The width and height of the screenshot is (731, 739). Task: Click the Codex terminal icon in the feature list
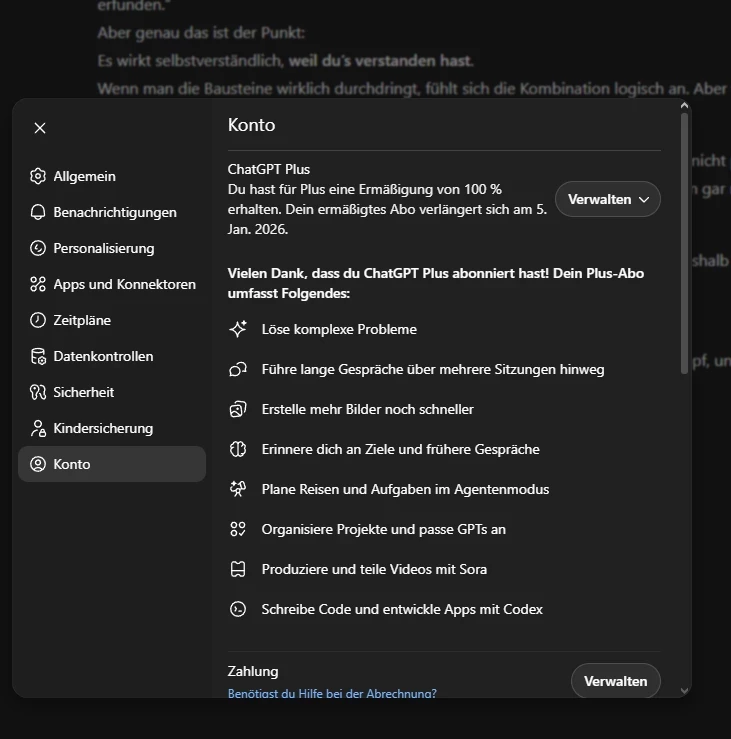coord(238,609)
